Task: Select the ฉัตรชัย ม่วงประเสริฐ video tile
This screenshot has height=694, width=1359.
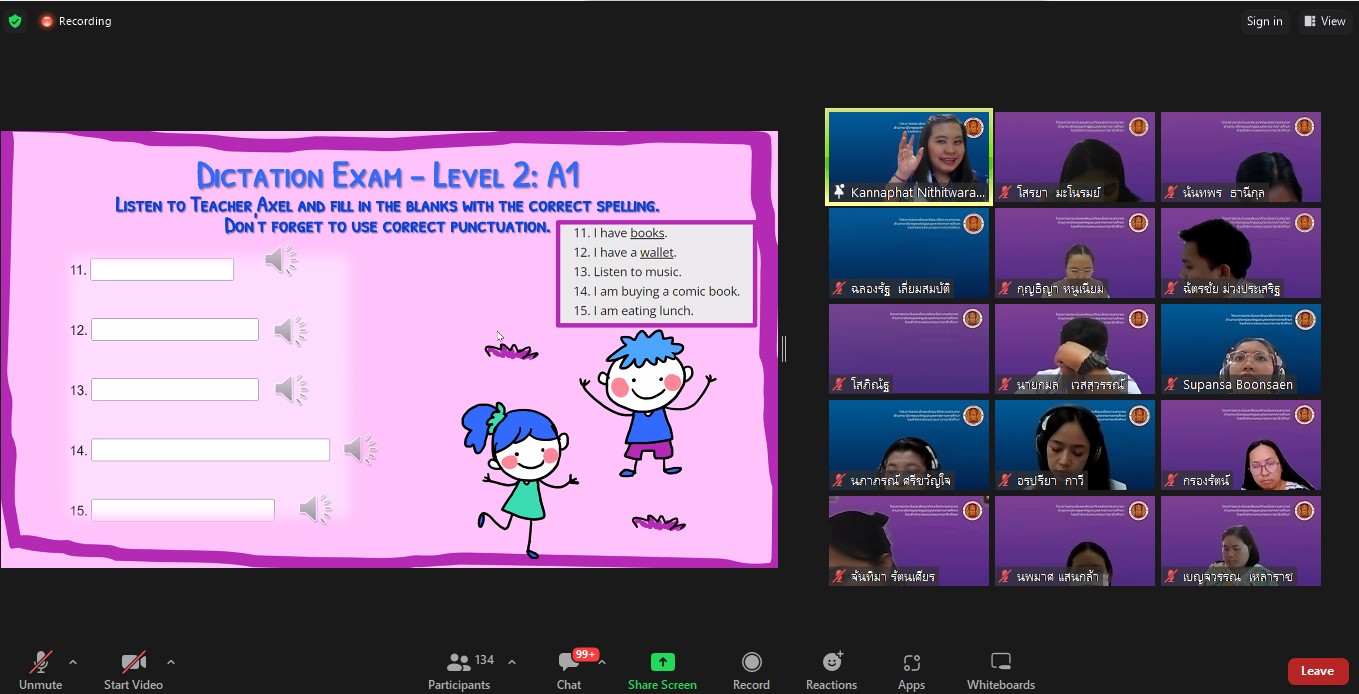Action: click(1241, 253)
